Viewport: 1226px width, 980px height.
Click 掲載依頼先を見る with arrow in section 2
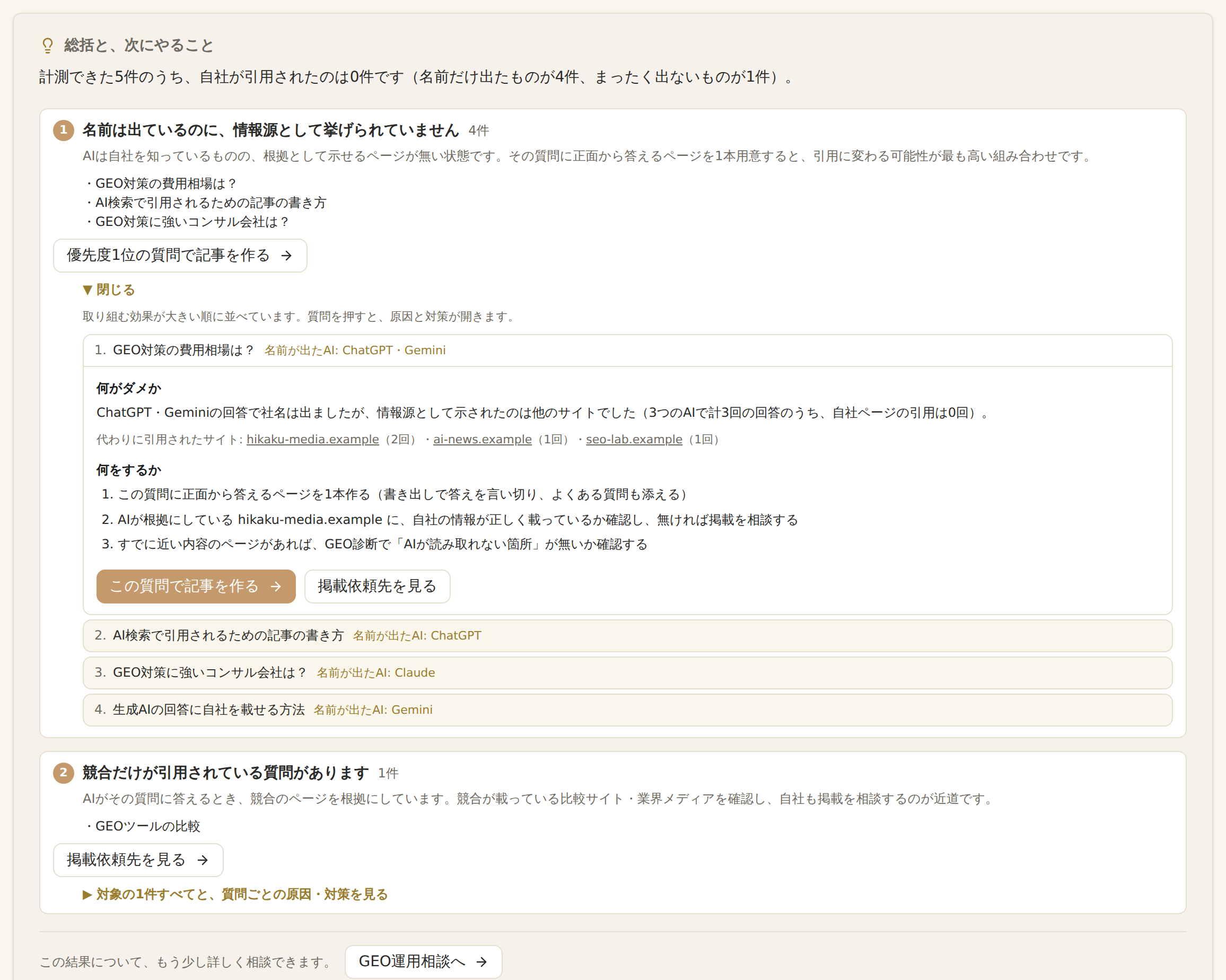point(138,860)
